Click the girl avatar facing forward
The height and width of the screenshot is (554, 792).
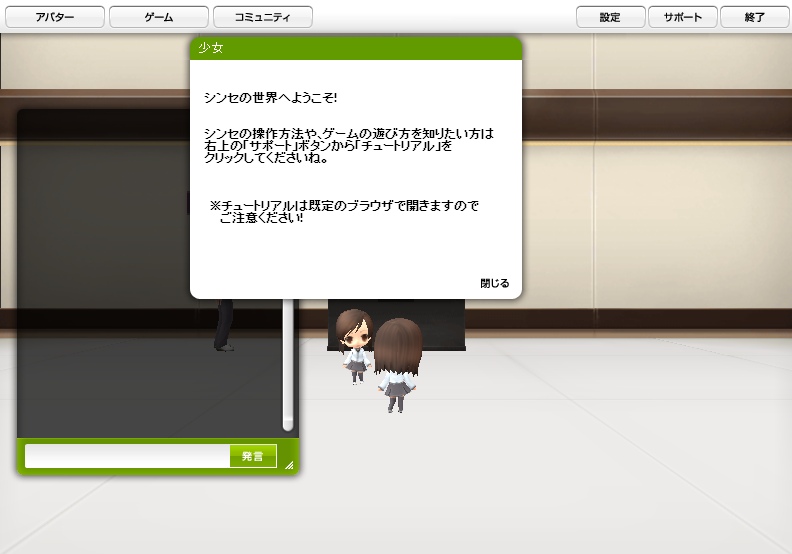pyautogui.click(x=354, y=346)
